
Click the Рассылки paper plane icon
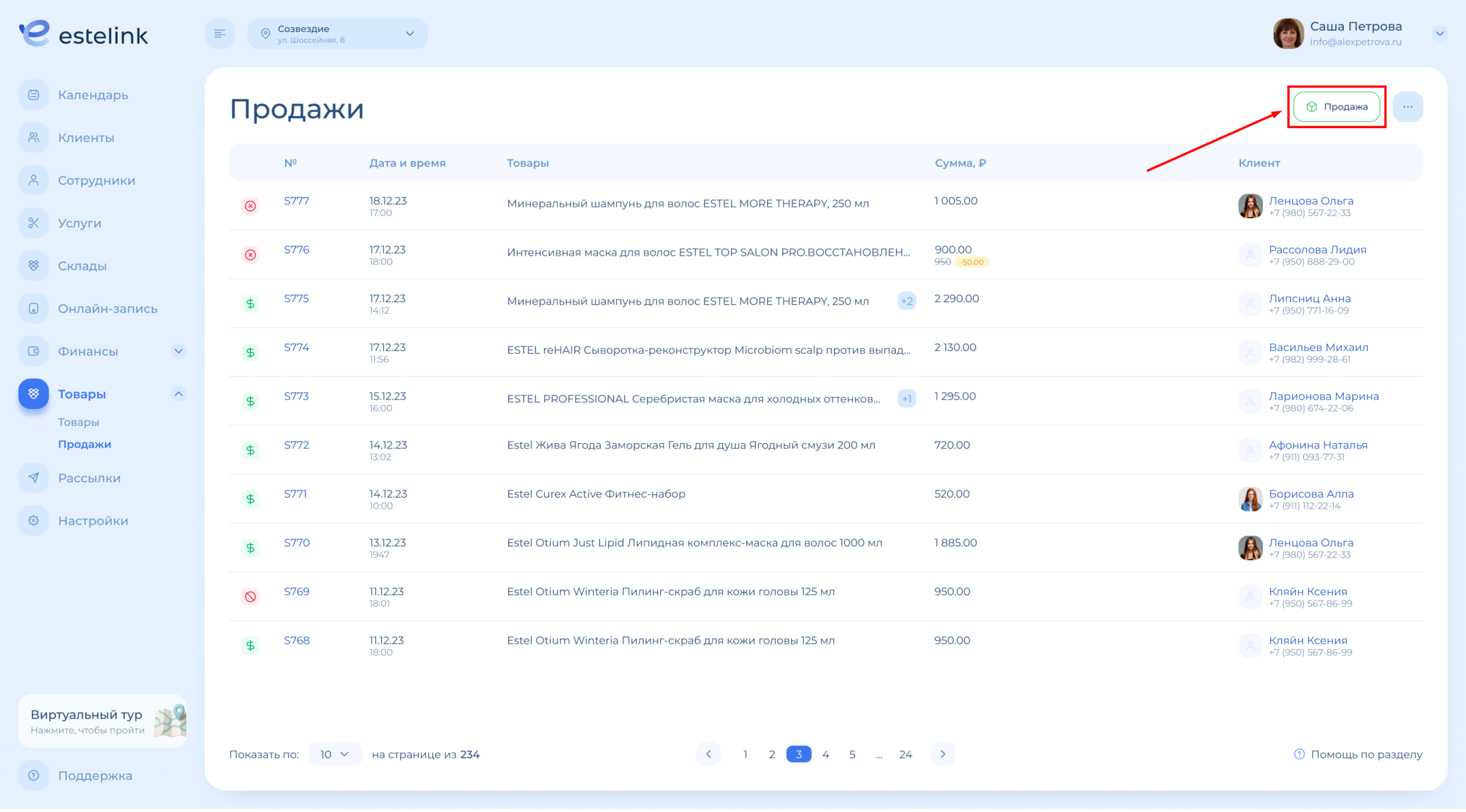click(x=33, y=478)
